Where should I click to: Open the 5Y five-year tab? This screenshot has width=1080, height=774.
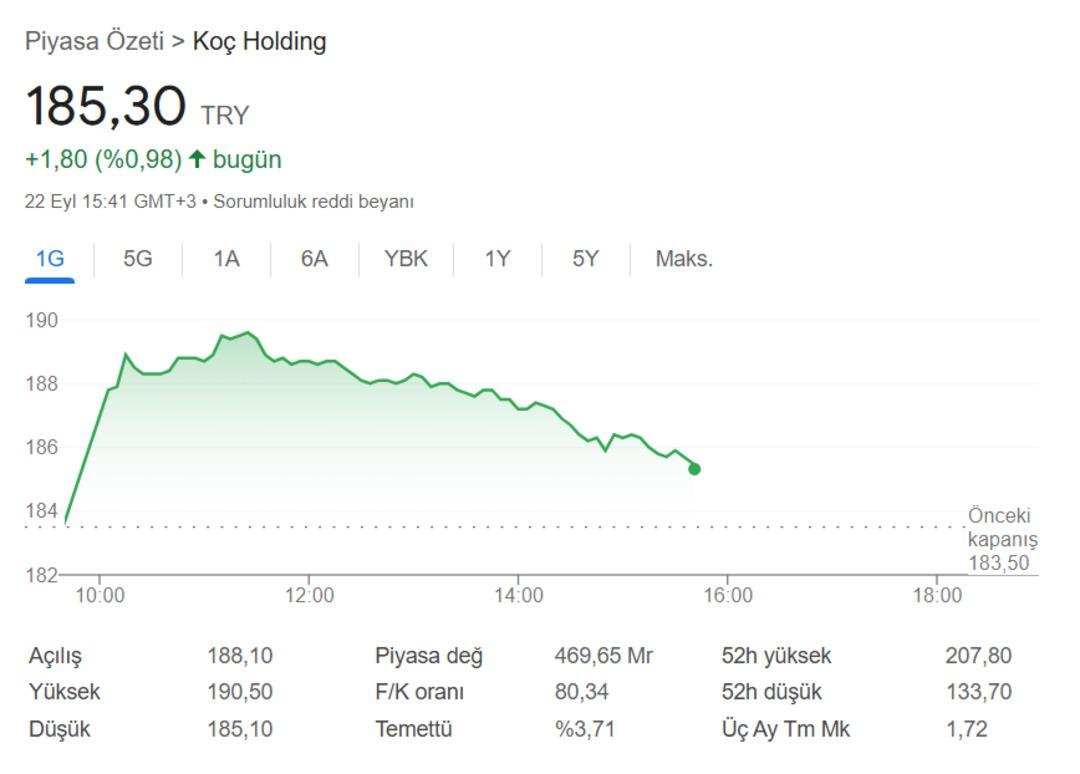585,259
